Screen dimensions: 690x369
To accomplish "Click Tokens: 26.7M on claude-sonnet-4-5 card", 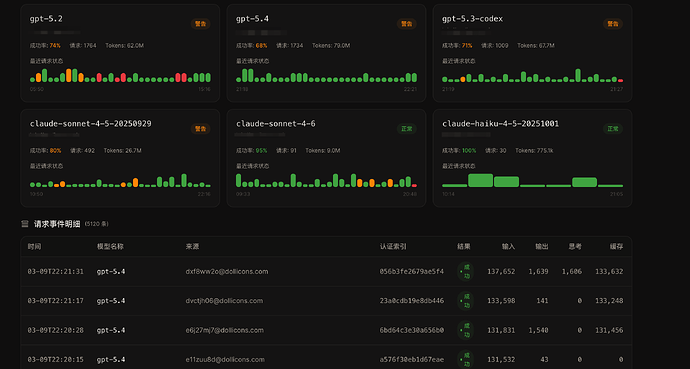I will (x=123, y=151).
